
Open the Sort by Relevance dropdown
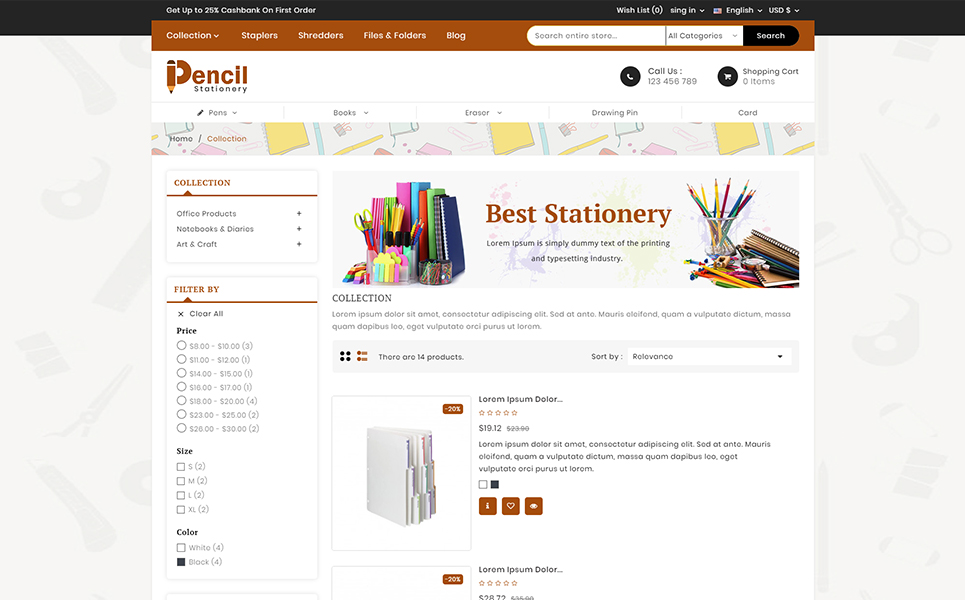point(709,356)
